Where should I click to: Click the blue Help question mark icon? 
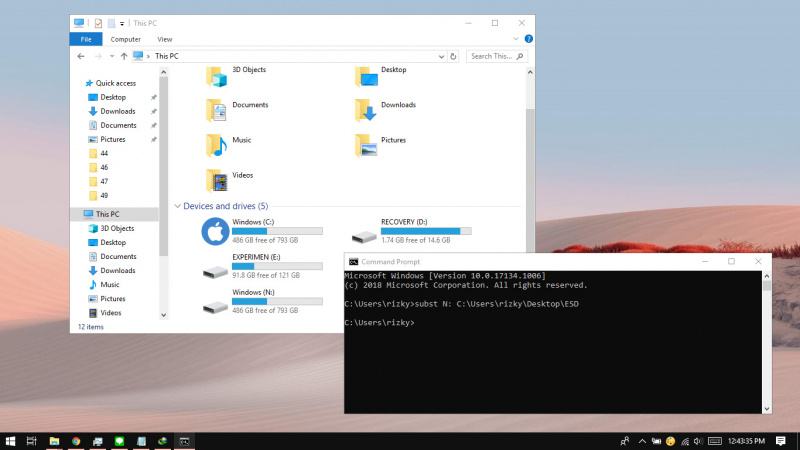529,39
